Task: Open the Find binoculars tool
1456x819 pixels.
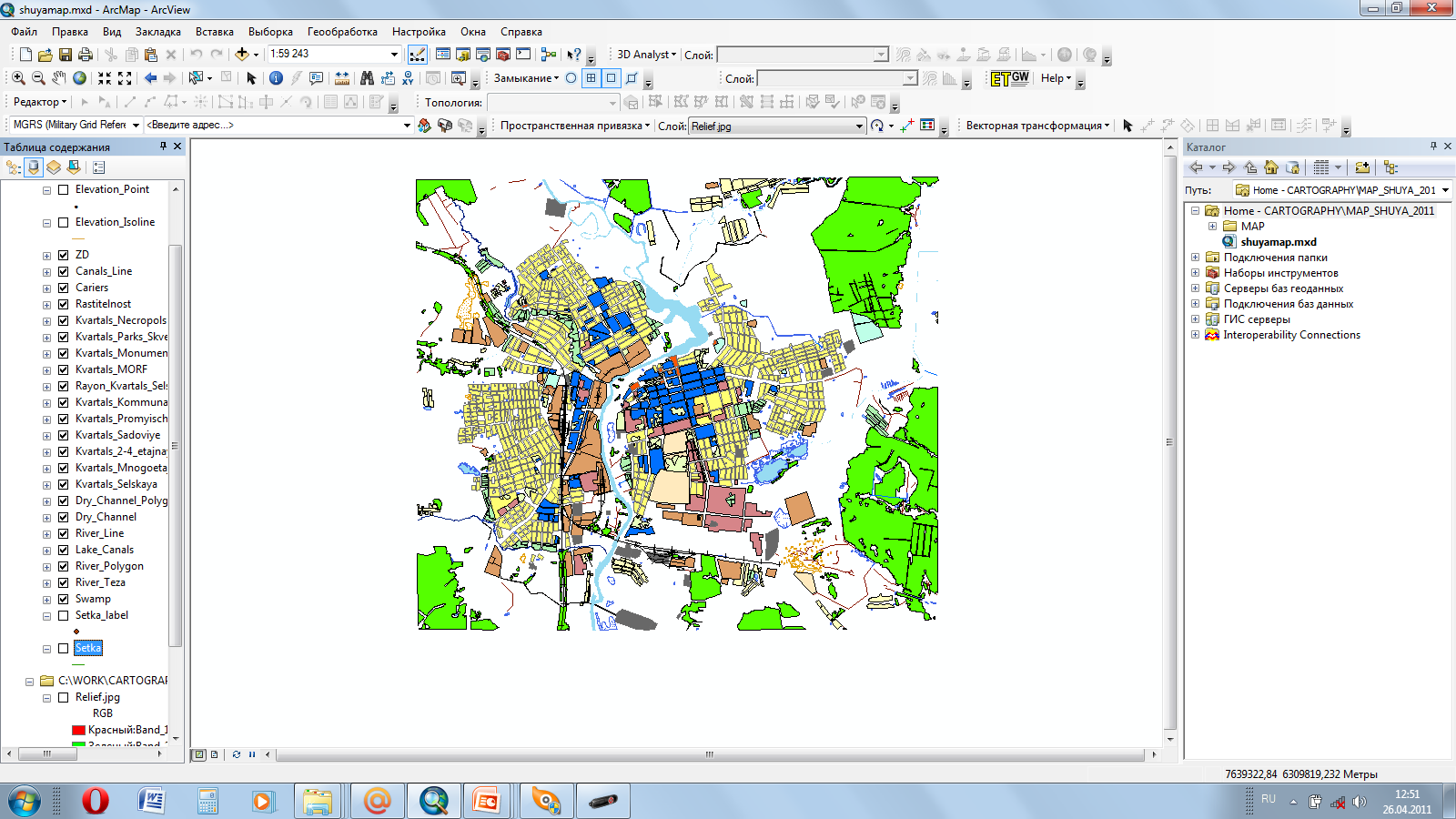Action: tap(367, 78)
